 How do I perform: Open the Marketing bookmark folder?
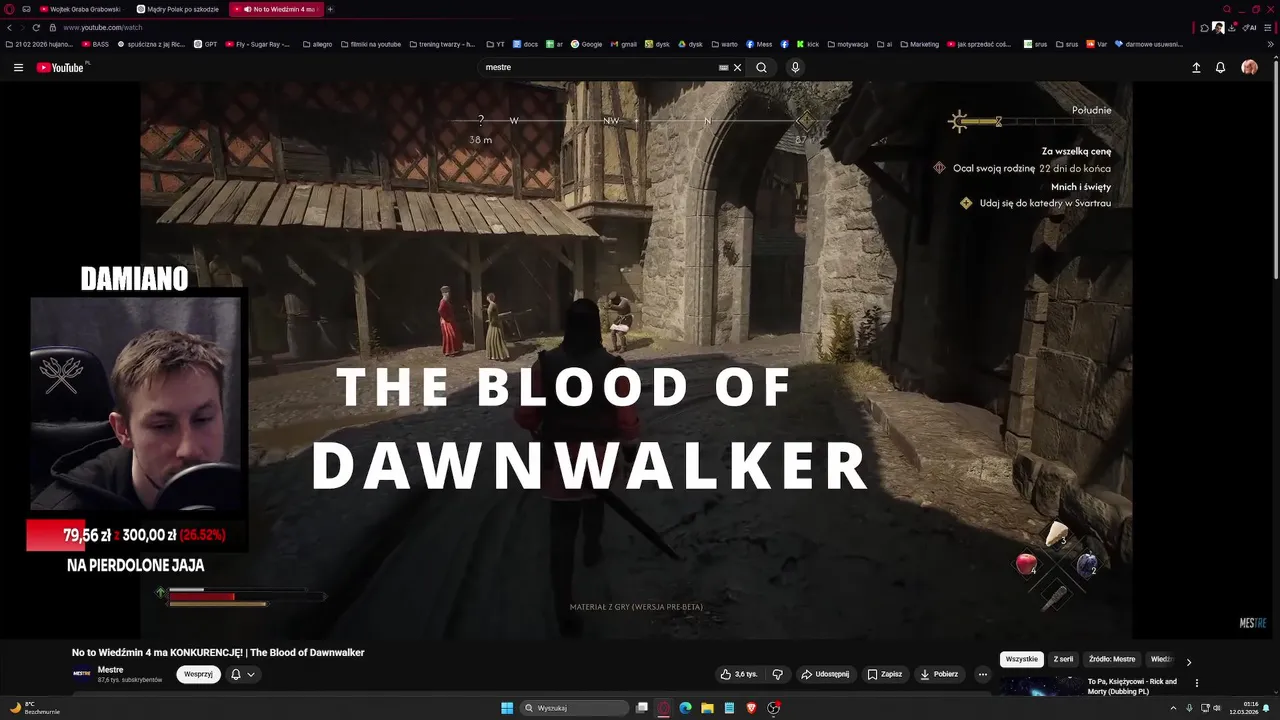(x=919, y=44)
